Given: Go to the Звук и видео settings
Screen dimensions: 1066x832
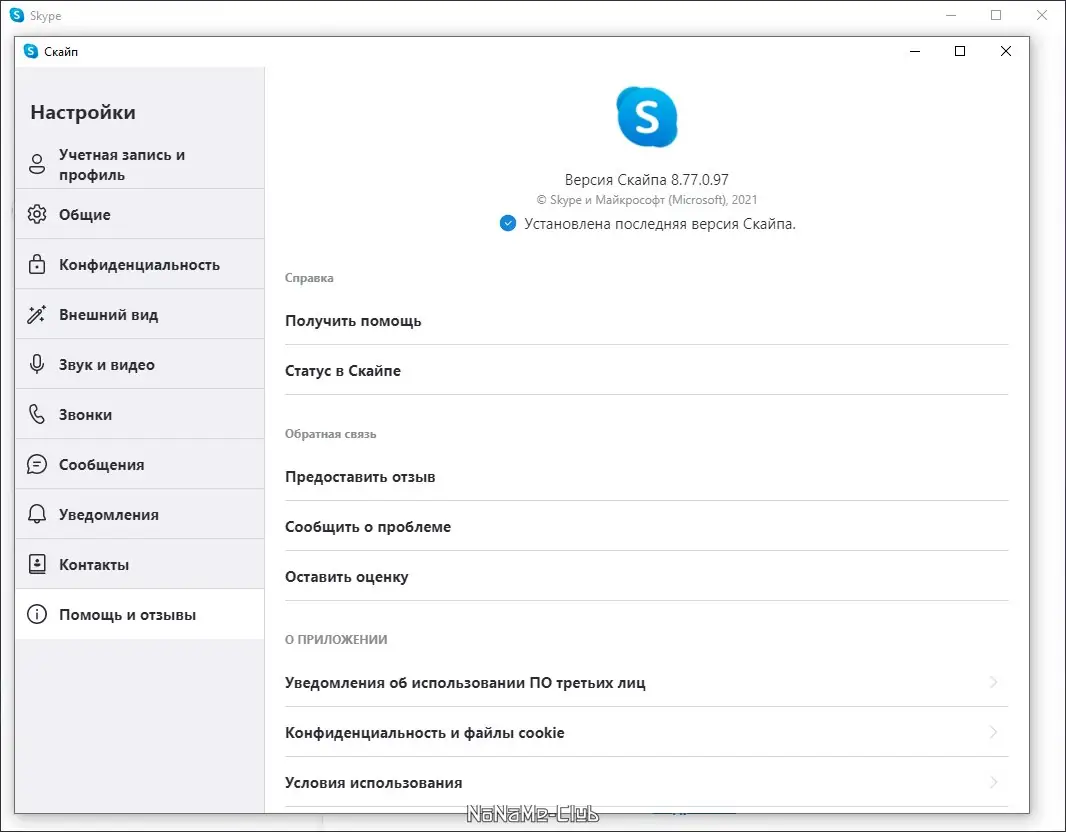Looking at the screenshot, I should [x=140, y=364].
